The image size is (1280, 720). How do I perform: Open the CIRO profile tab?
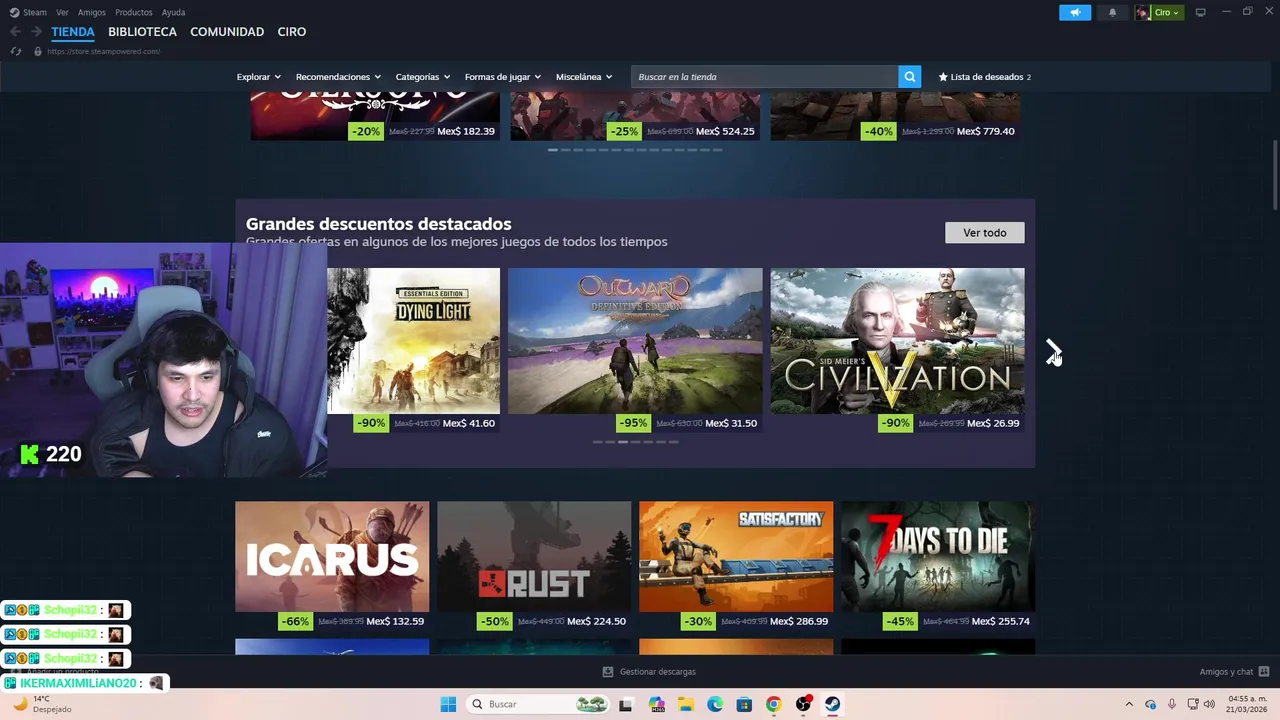(292, 32)
